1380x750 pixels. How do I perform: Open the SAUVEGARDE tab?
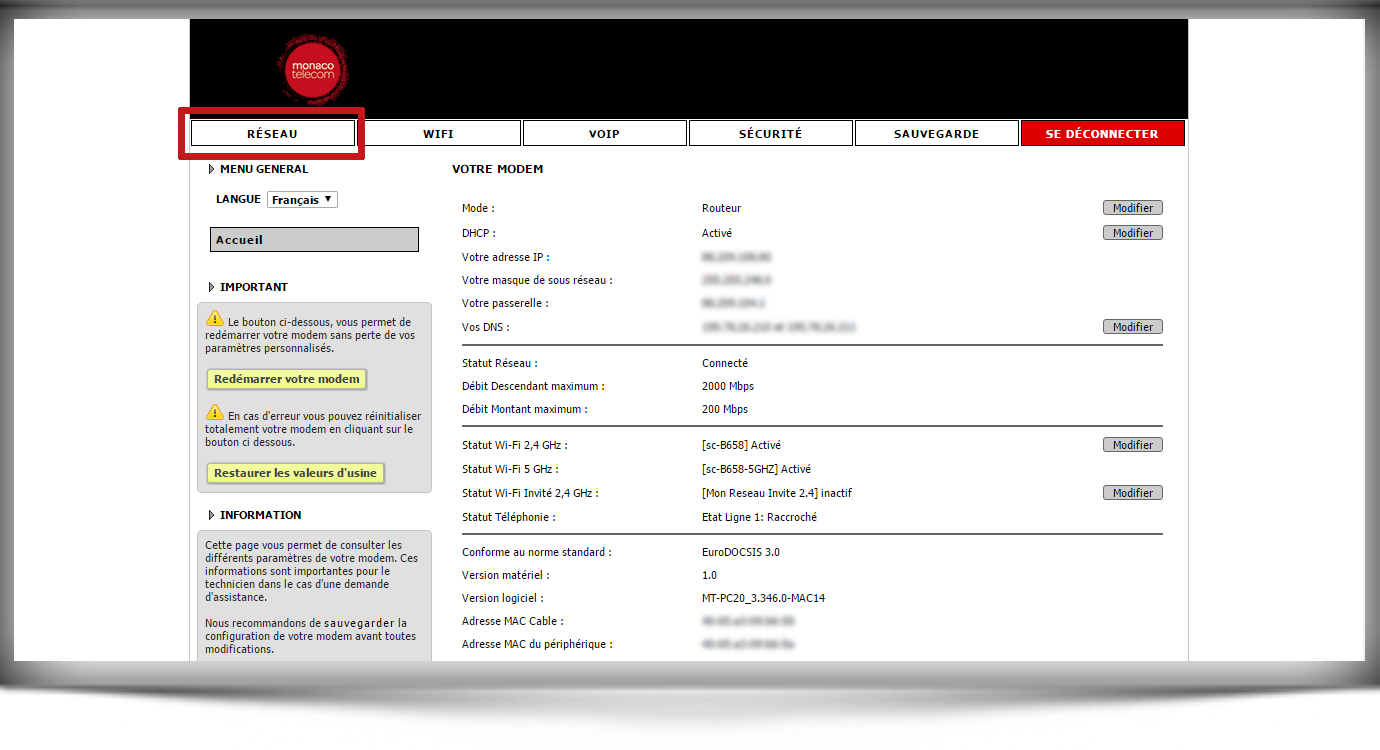[937, 133]
